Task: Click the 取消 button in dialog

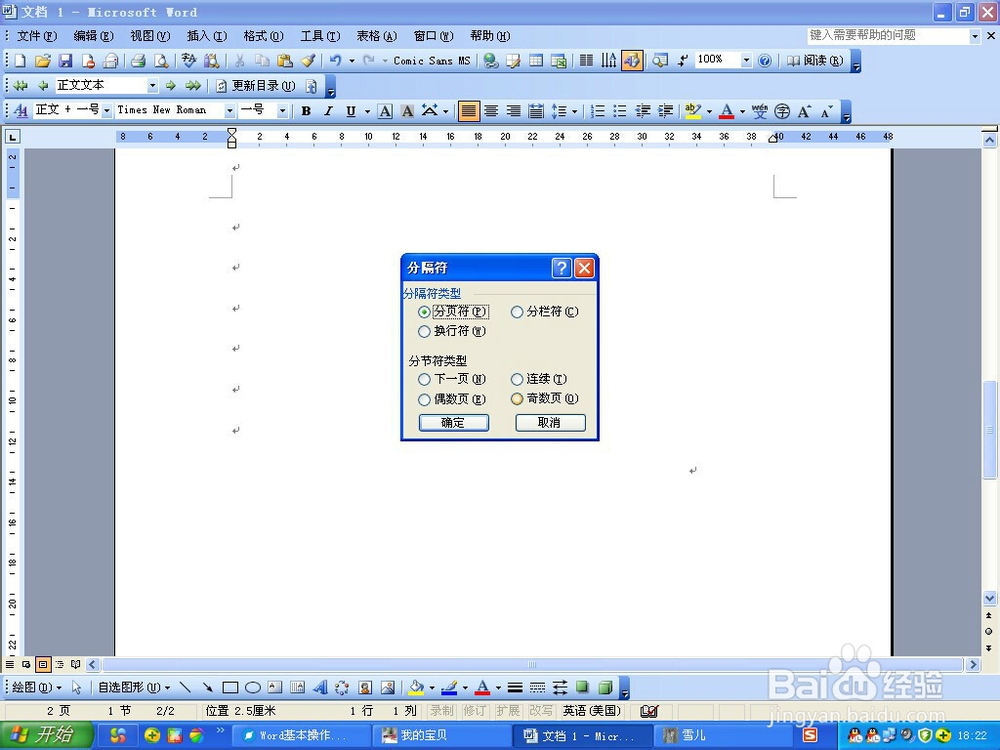Action: click(550, 423)
